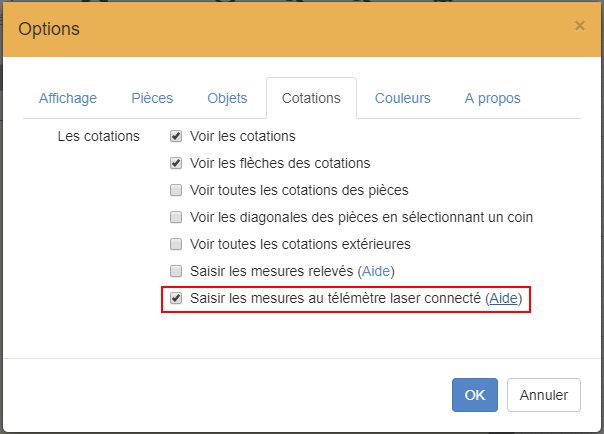Enable the Saisir les mesures relevés checkbox
Image resolution: width=604 pixels, height=434 pixels.
coord(176,271)
